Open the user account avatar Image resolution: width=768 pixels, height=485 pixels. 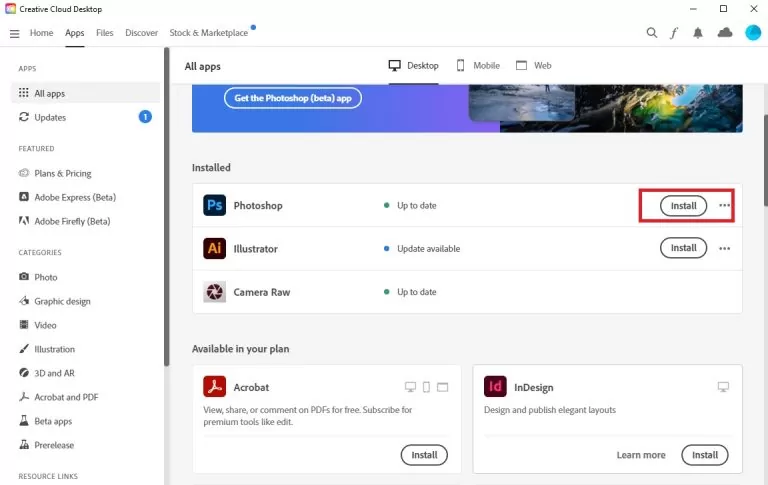coord(753,33)
